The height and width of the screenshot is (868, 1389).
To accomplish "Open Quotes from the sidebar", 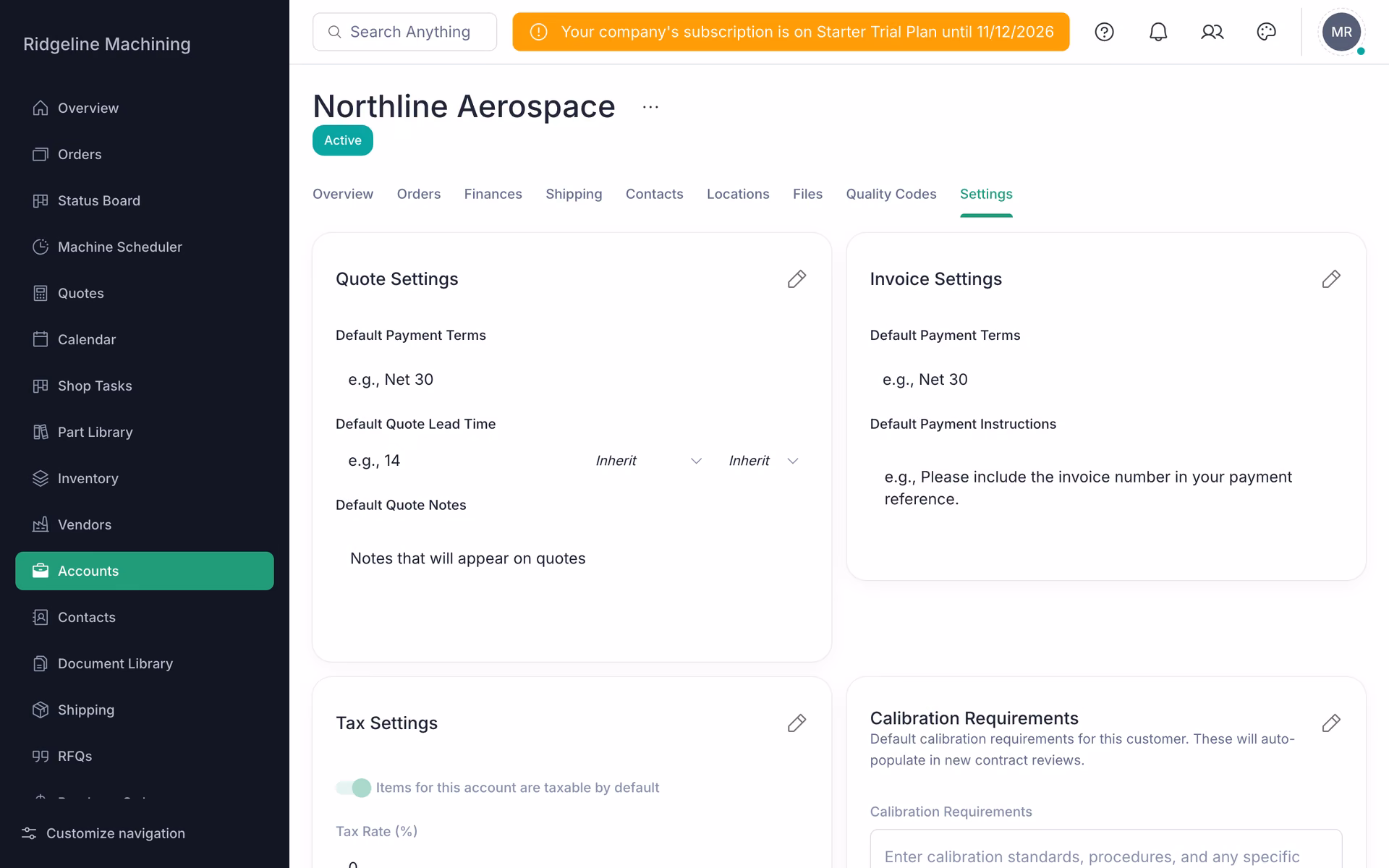I will pyautogui.click(x=145, y=293).
